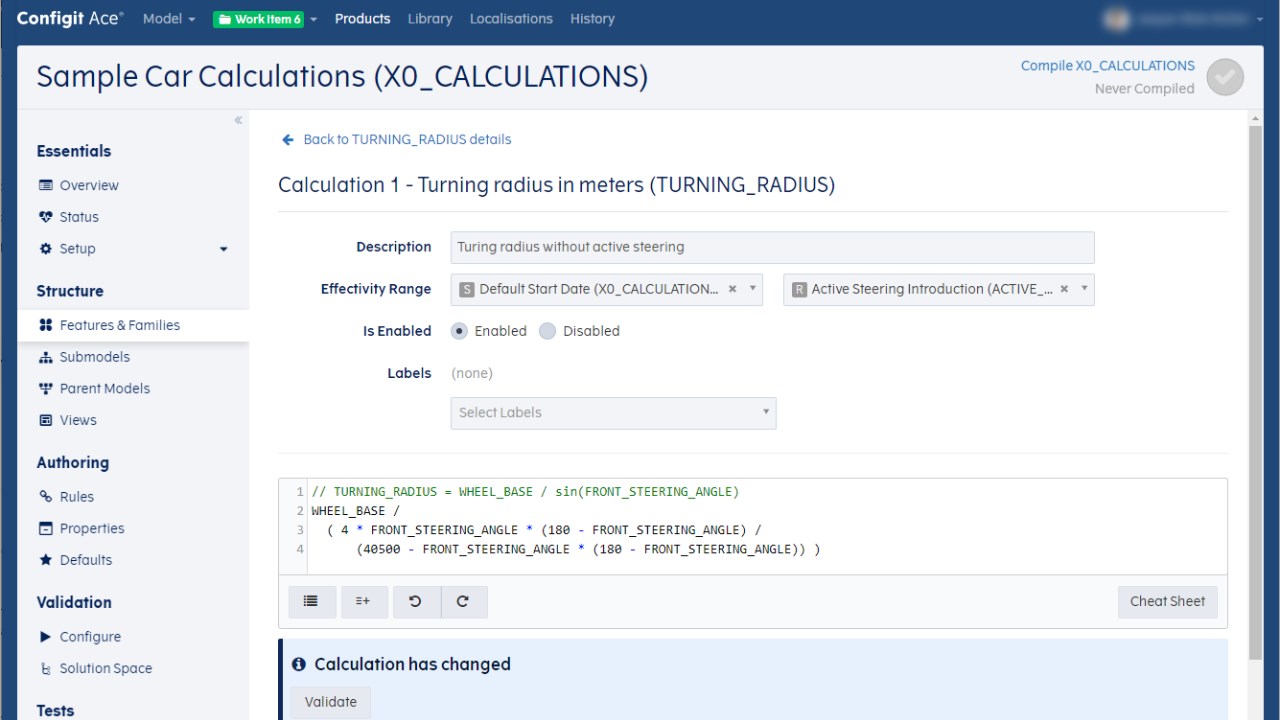Click the add line icon button
Viewport: 1280px width, 720px height.
[x=363, y=601]
